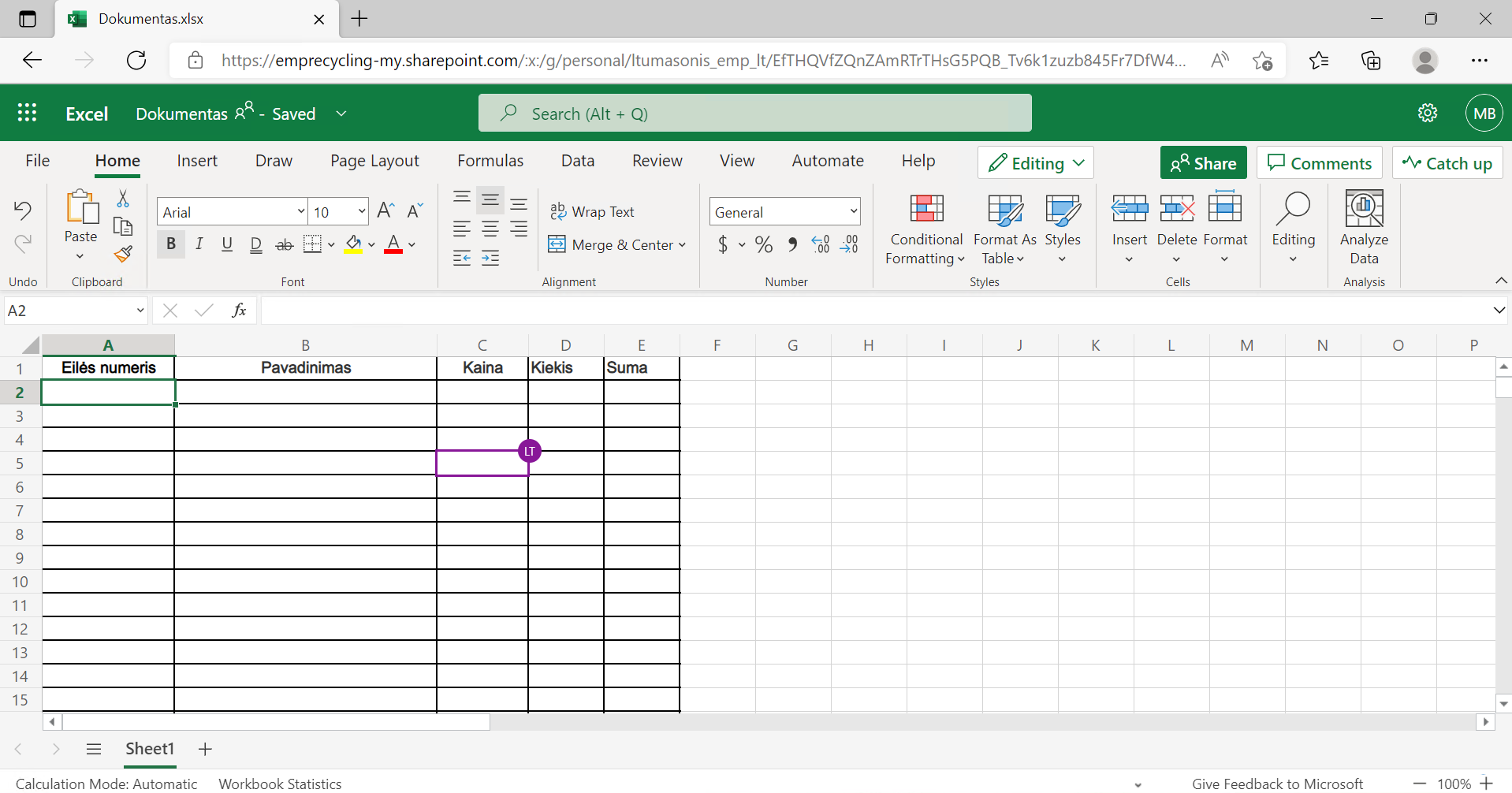Screen dimensions: 1512x793
Task: Toggle Wrap Text option
Action: click(x=592, y=211)
